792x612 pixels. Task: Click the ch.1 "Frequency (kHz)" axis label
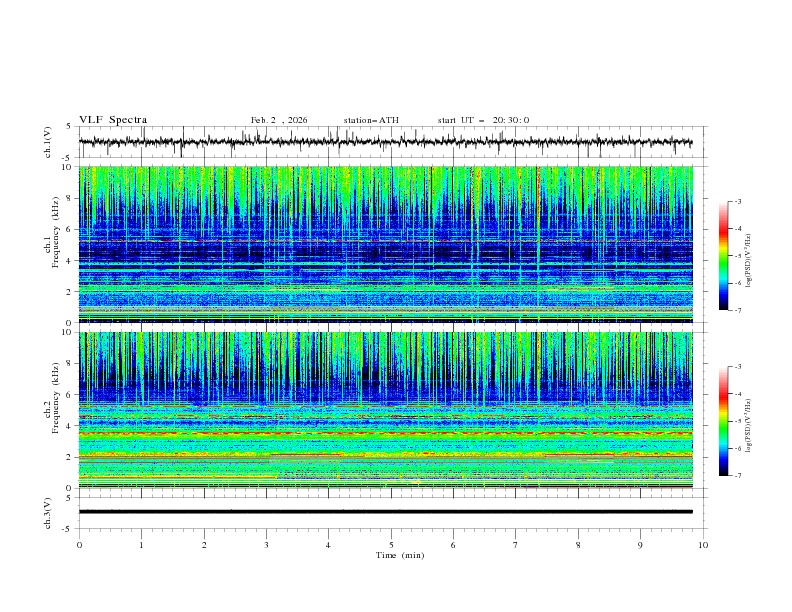(55, 230)
